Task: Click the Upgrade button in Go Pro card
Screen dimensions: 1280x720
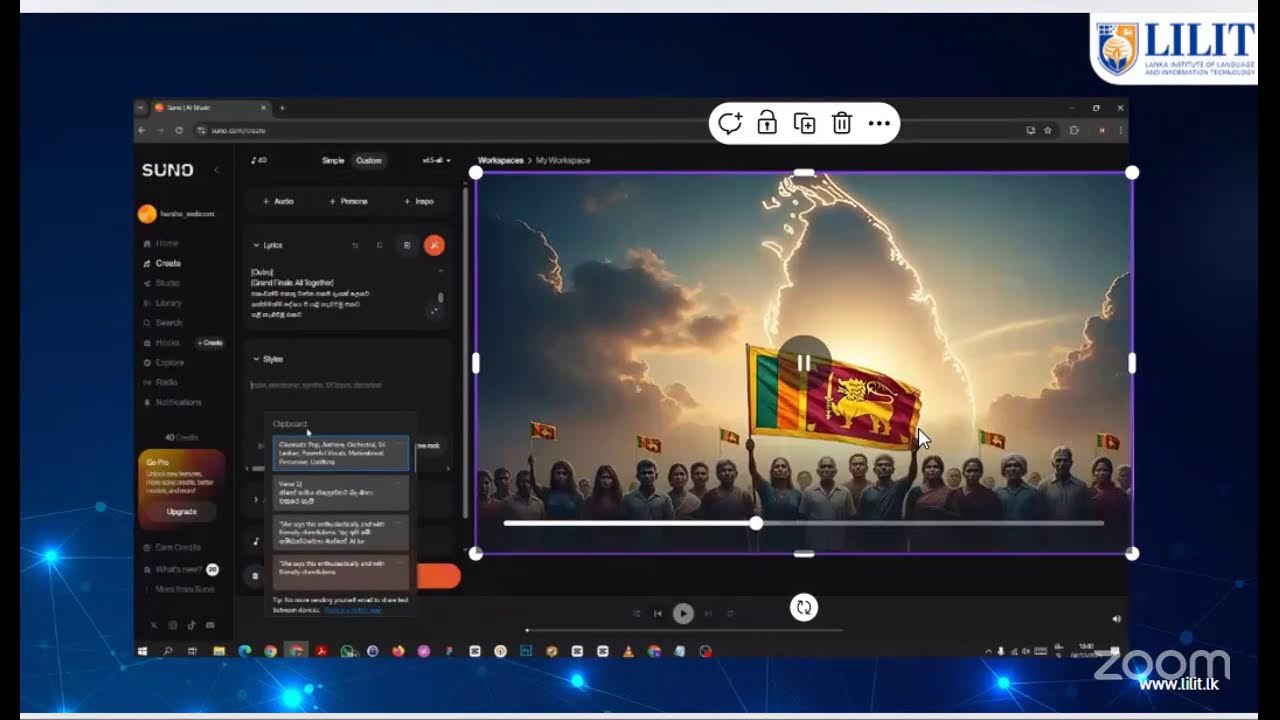Action: click(181, 512)
